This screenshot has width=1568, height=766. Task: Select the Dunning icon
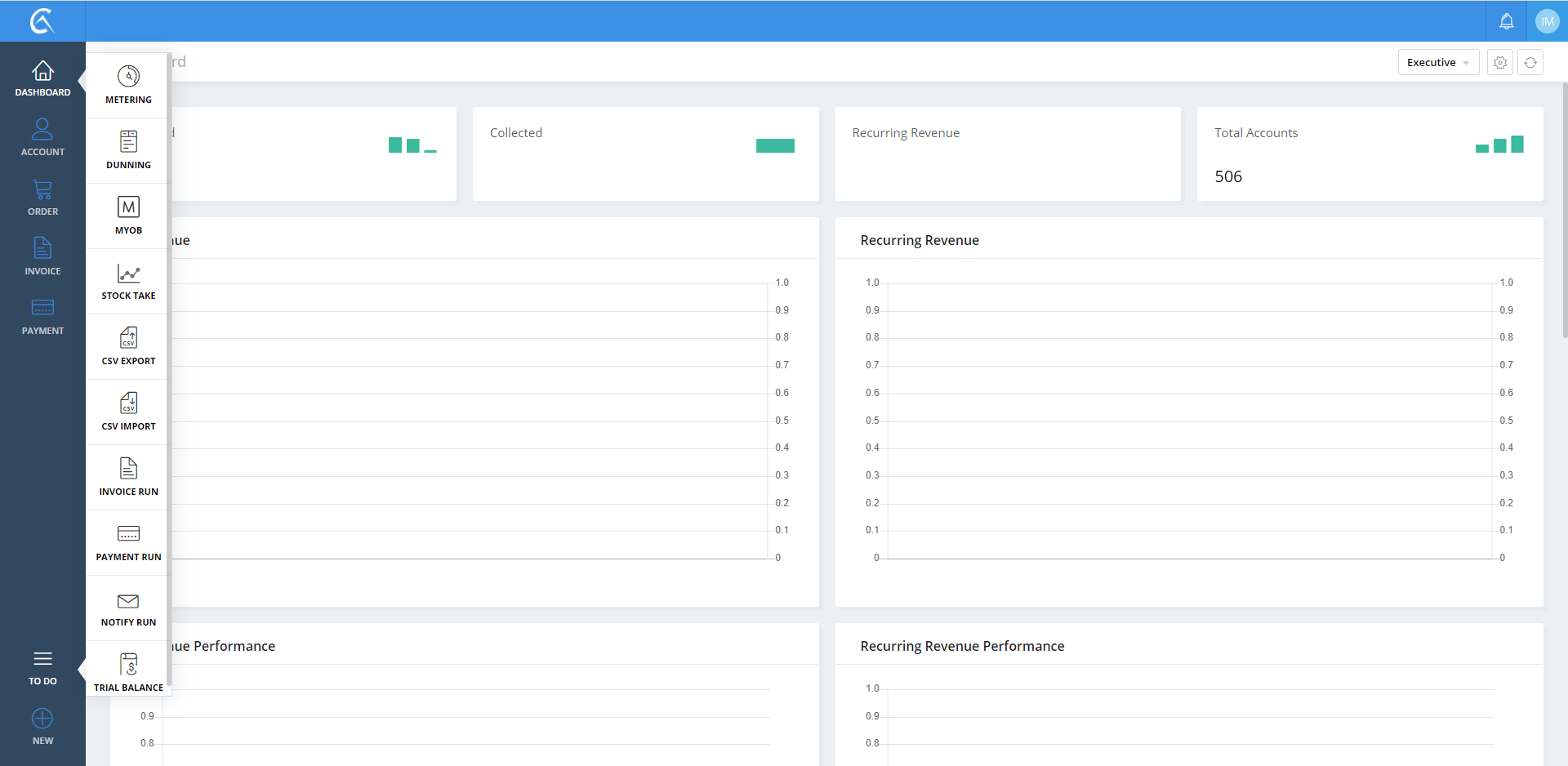128,142
